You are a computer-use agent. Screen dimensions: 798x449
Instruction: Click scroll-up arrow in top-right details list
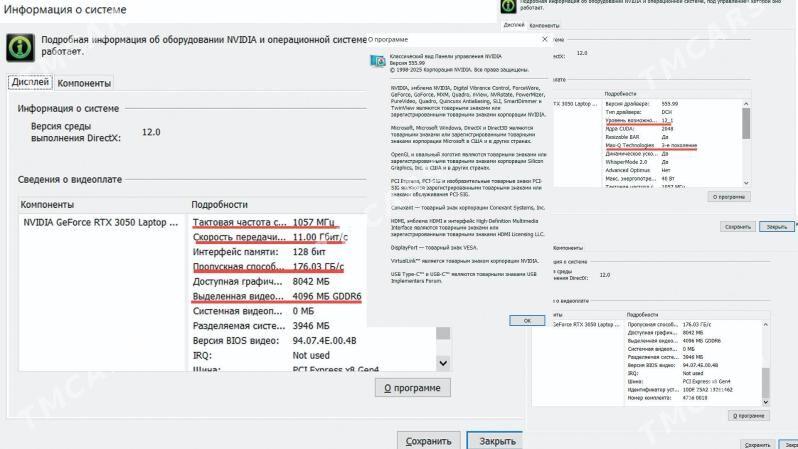click(x=746, y=104)
